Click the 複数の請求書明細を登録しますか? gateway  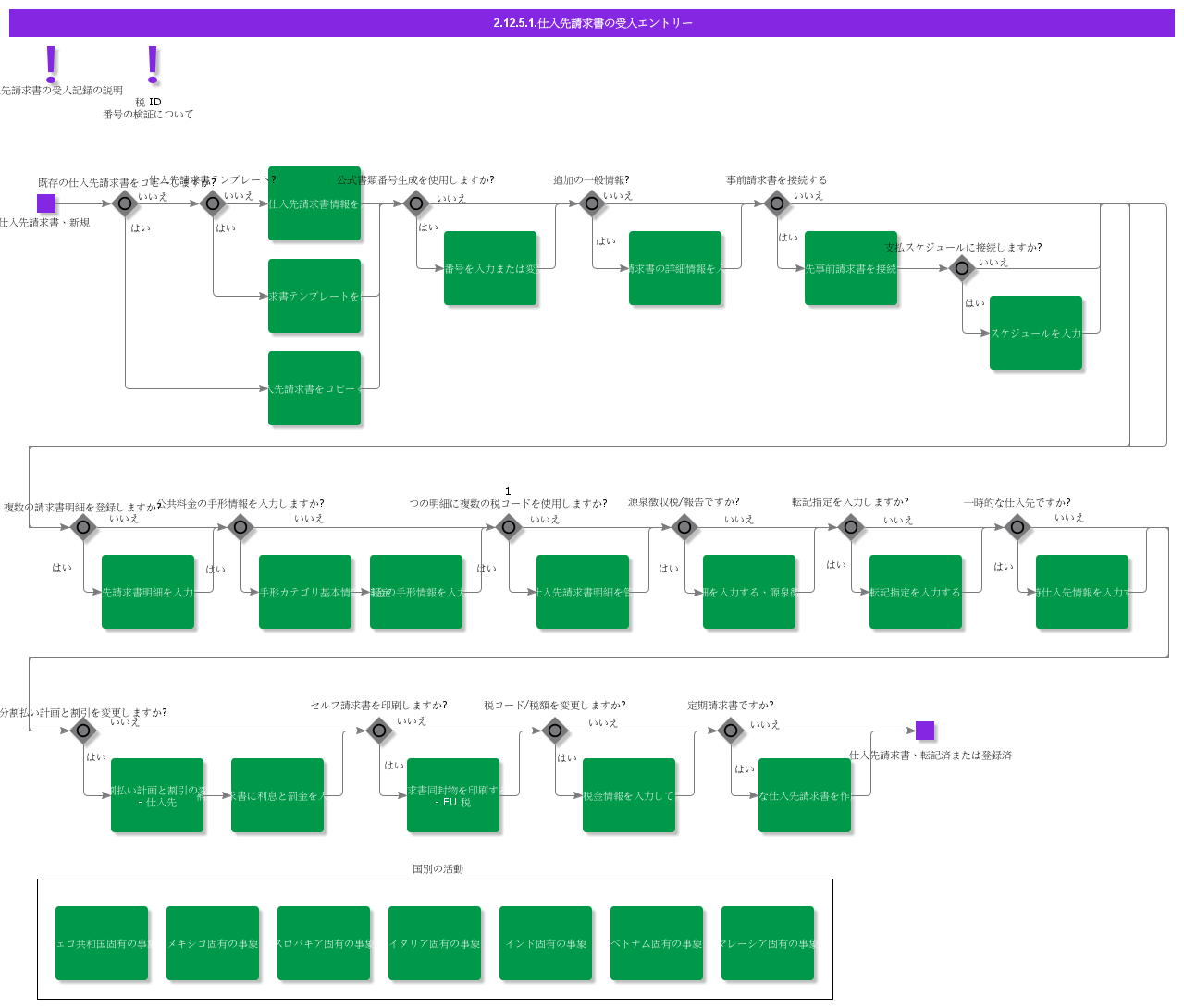click(83, 527)
